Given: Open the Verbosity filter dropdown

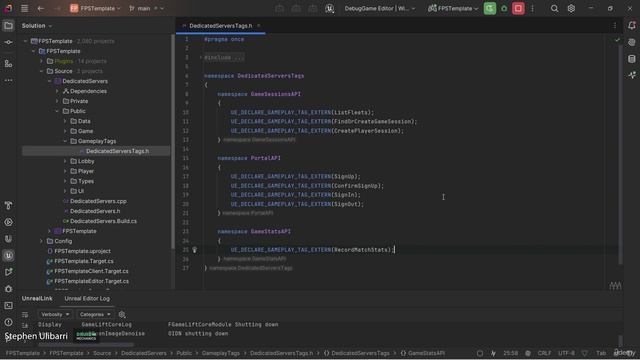Looking at the screenshot, I should click(55, 315).
